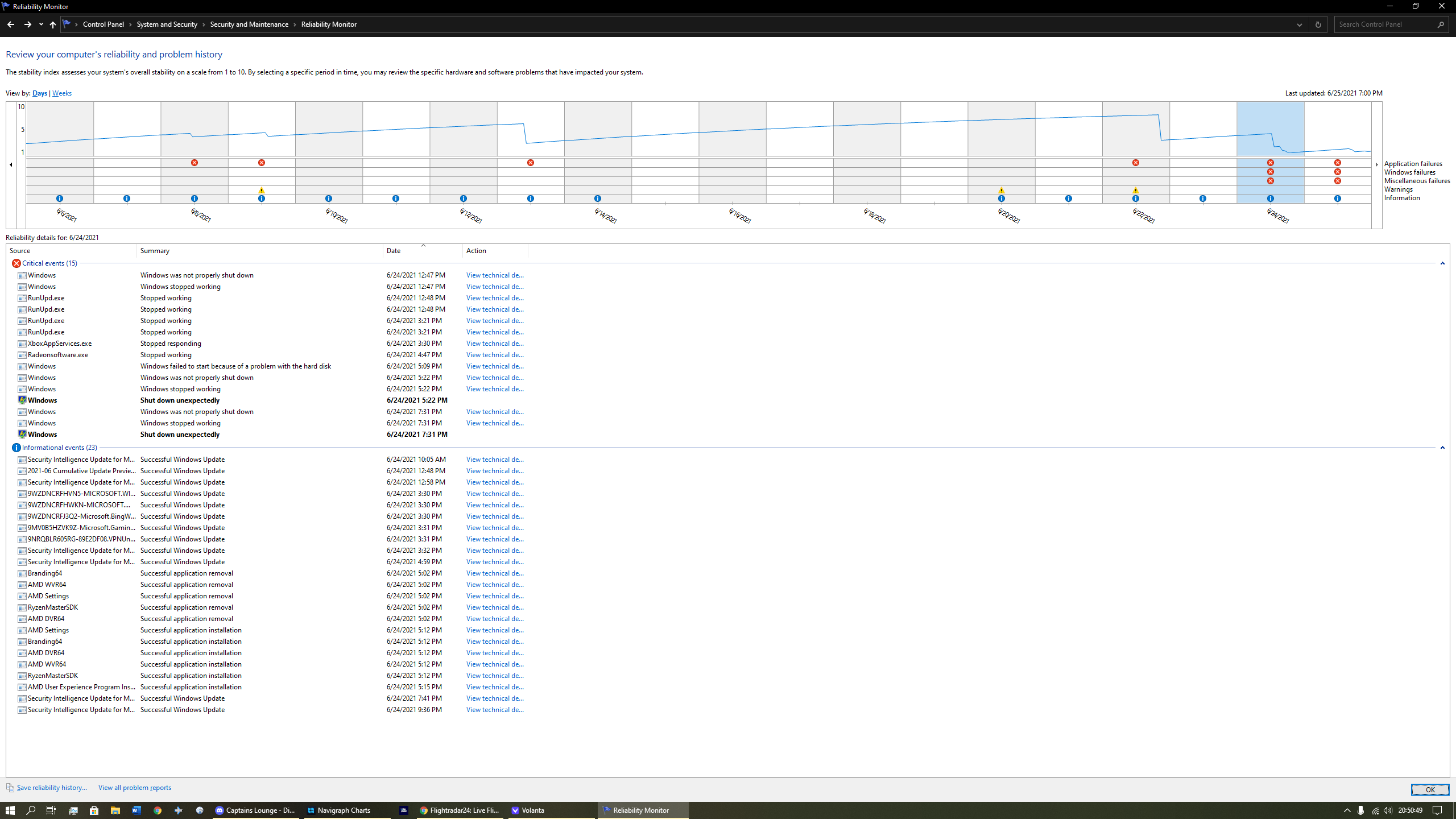Click the information icon under 6/6/2021
Viewport: 1456px width, 819px height.
pyautogui.click(x=60, y=198)
